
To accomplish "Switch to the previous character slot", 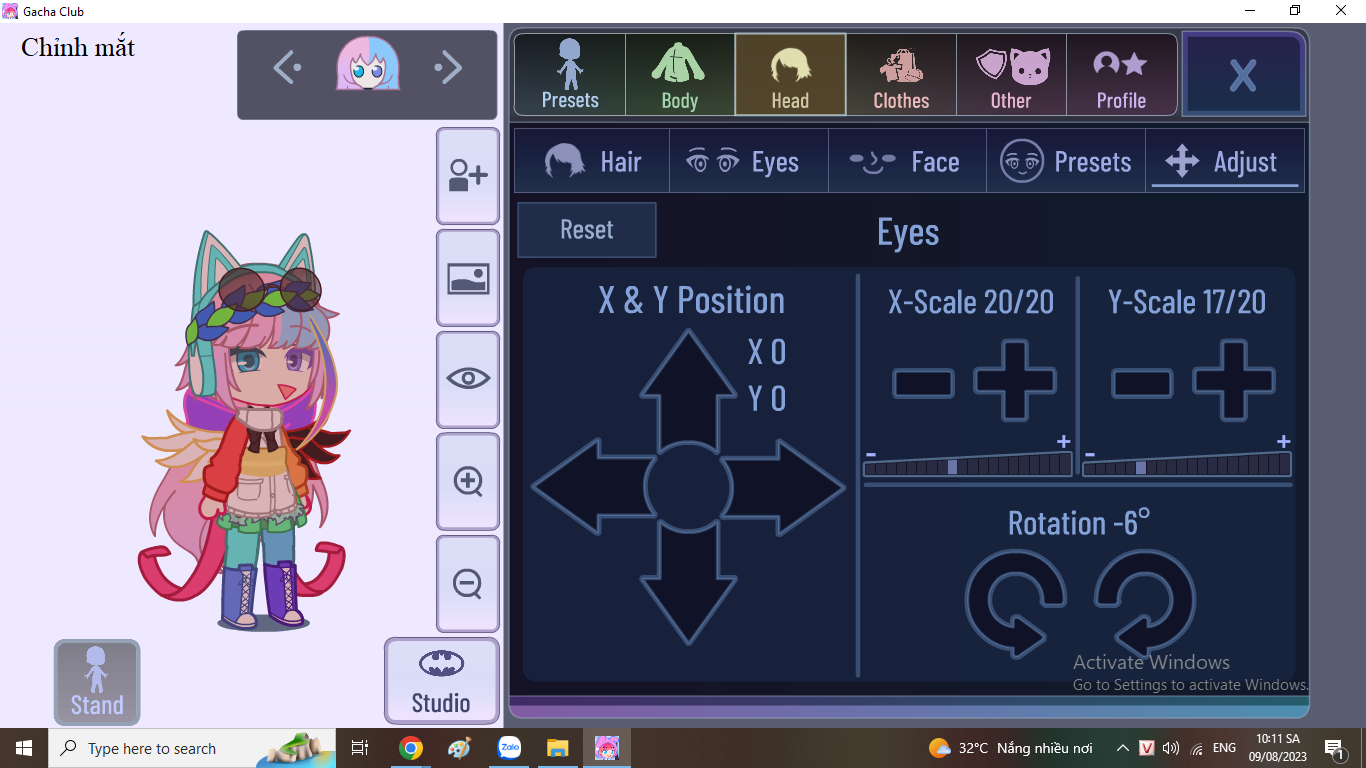I will pos(287,68).
